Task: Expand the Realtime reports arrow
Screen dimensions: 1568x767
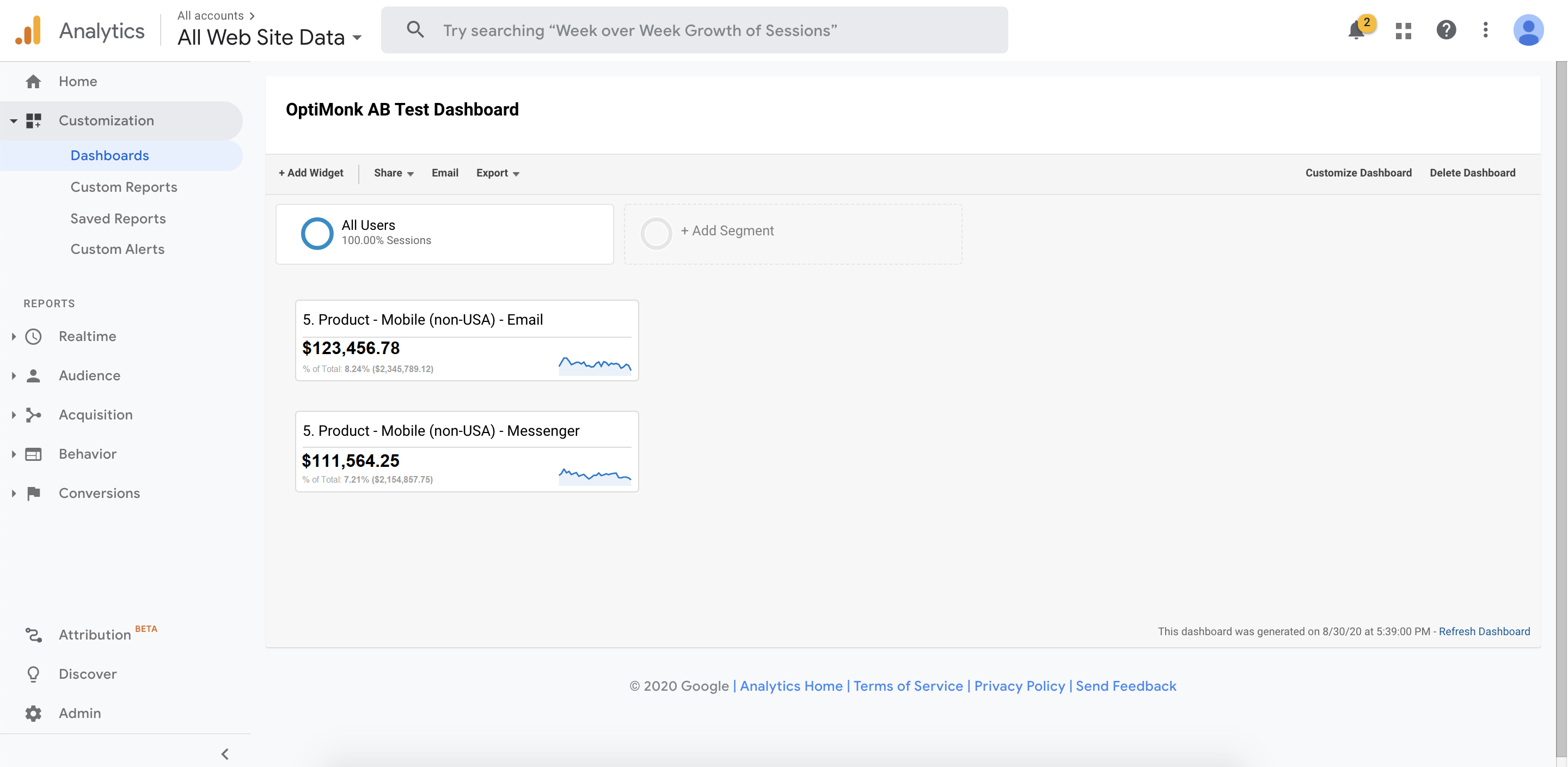Action: pos(14,336)
